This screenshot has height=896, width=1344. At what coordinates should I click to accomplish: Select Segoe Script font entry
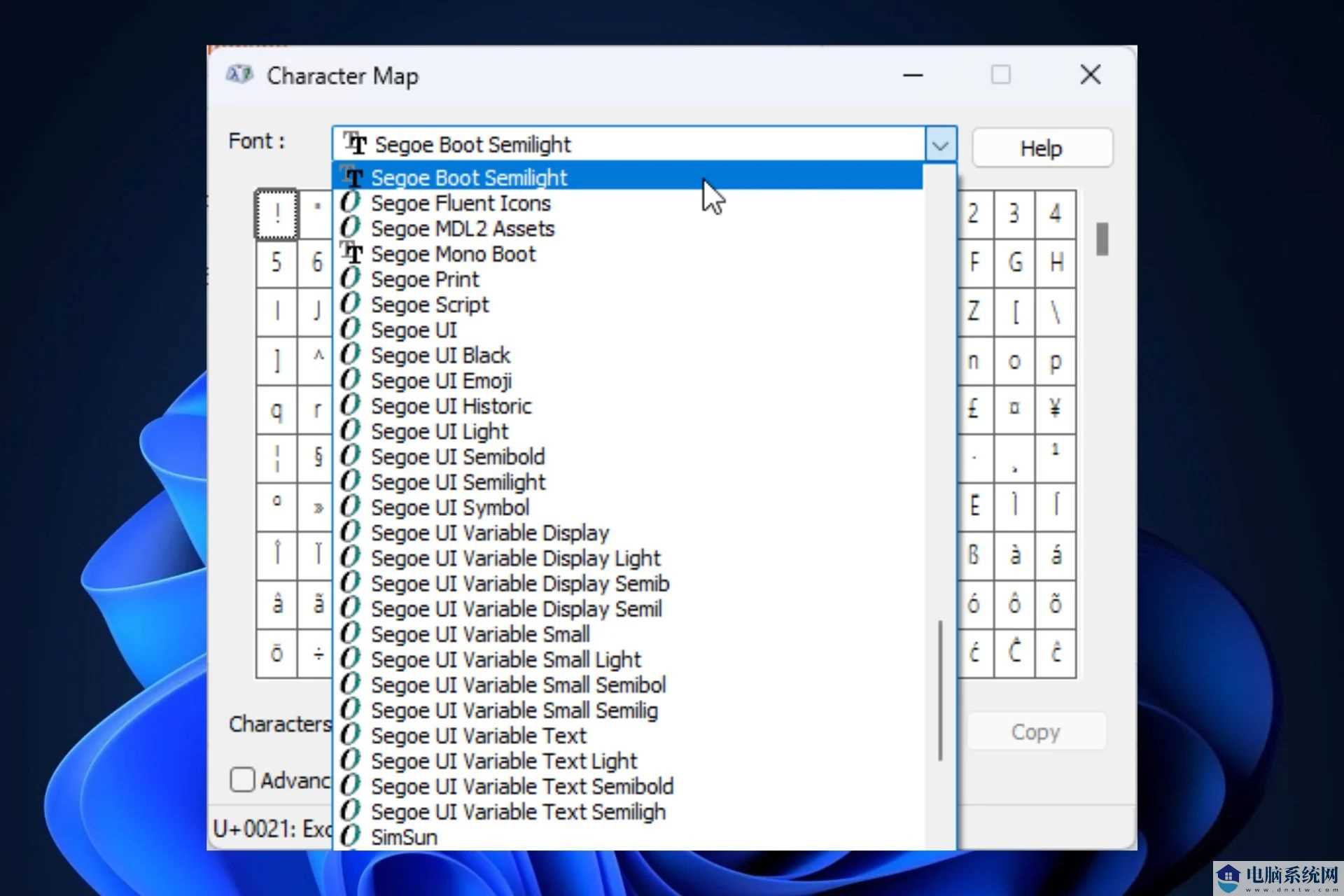pos(628,304)
